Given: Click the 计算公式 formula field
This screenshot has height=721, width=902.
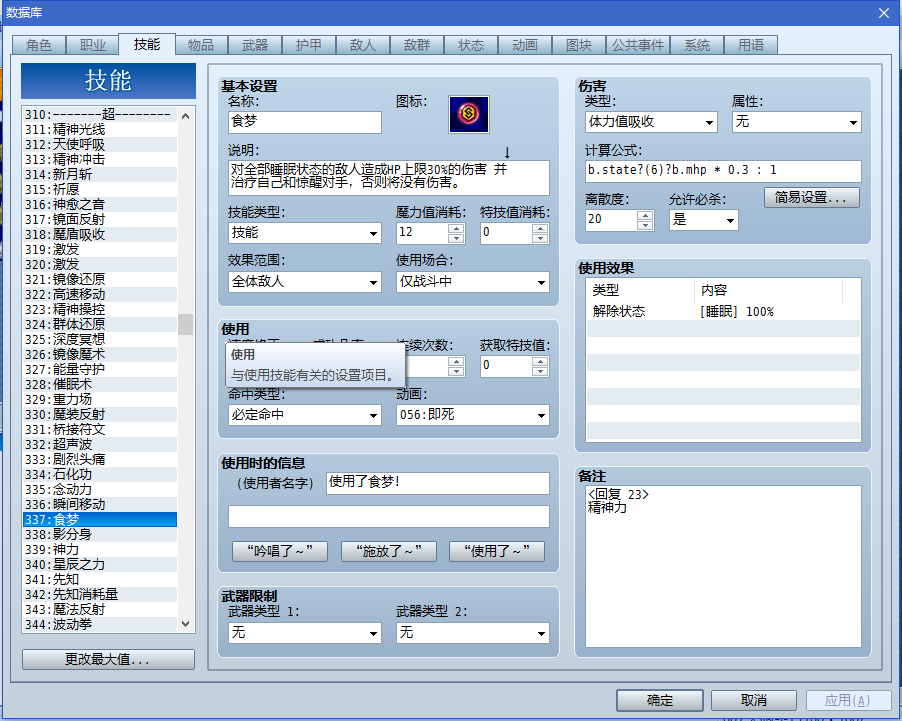Looking at the screenshot, I should [x=723, y=171].
